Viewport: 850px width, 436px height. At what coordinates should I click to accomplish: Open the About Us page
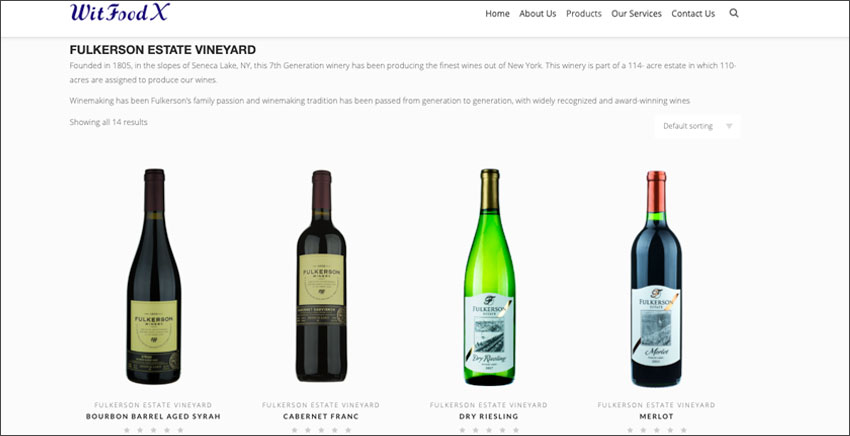537,14
